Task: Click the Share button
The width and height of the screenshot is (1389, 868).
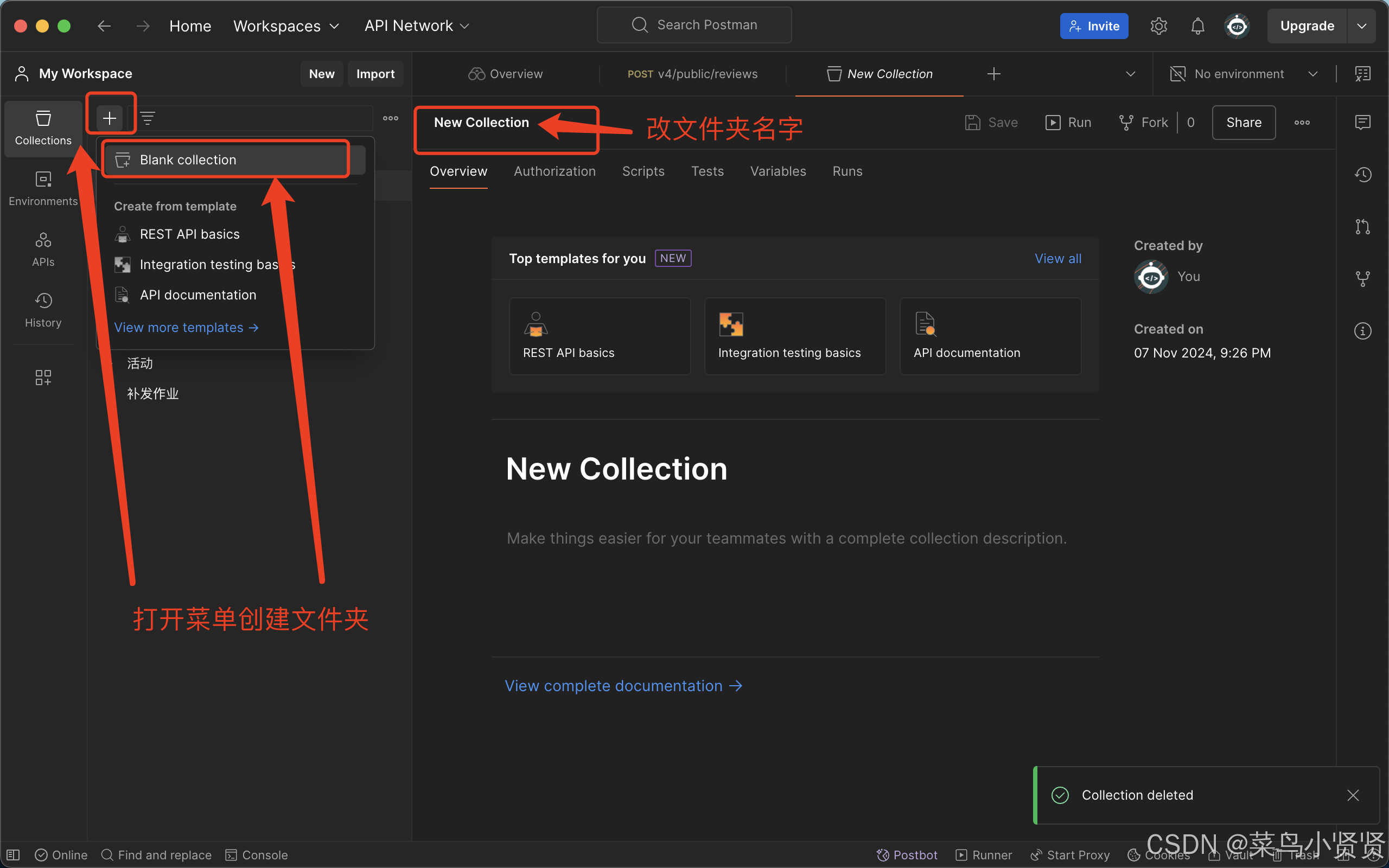Action: point(1244,122)
